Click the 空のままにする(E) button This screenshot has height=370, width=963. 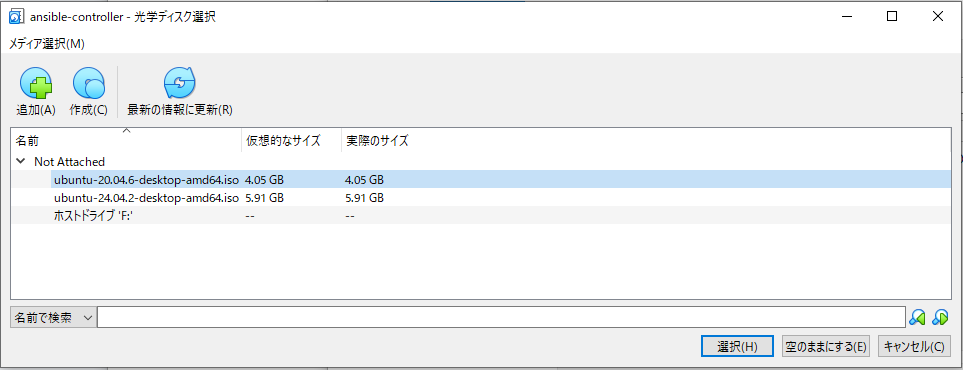(x=826, y=347)
